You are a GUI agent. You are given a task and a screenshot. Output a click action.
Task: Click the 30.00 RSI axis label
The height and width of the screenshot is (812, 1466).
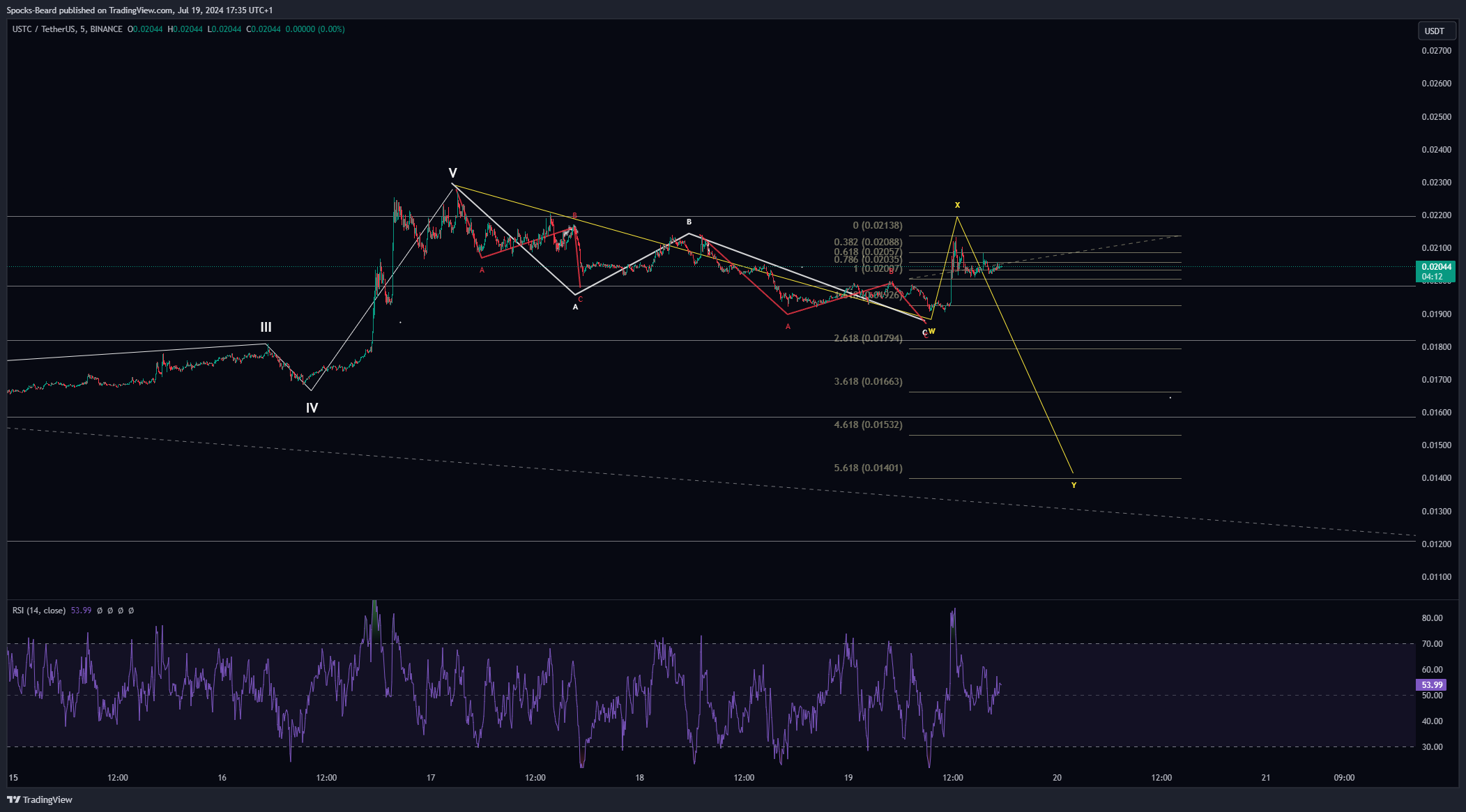pyautogui.click(x=1432, y=747)
